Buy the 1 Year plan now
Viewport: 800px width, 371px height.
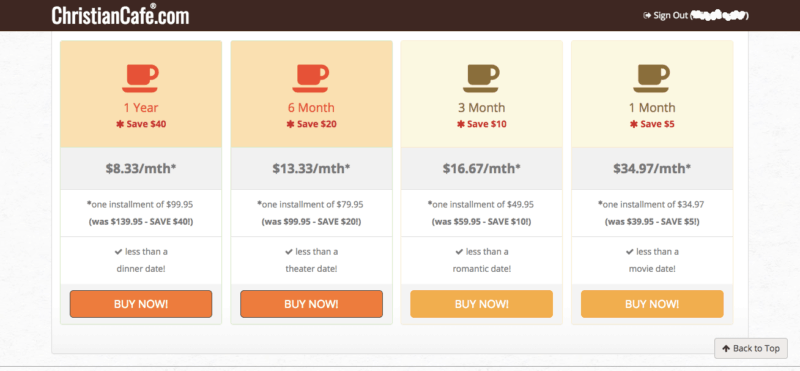coord(141,304)
